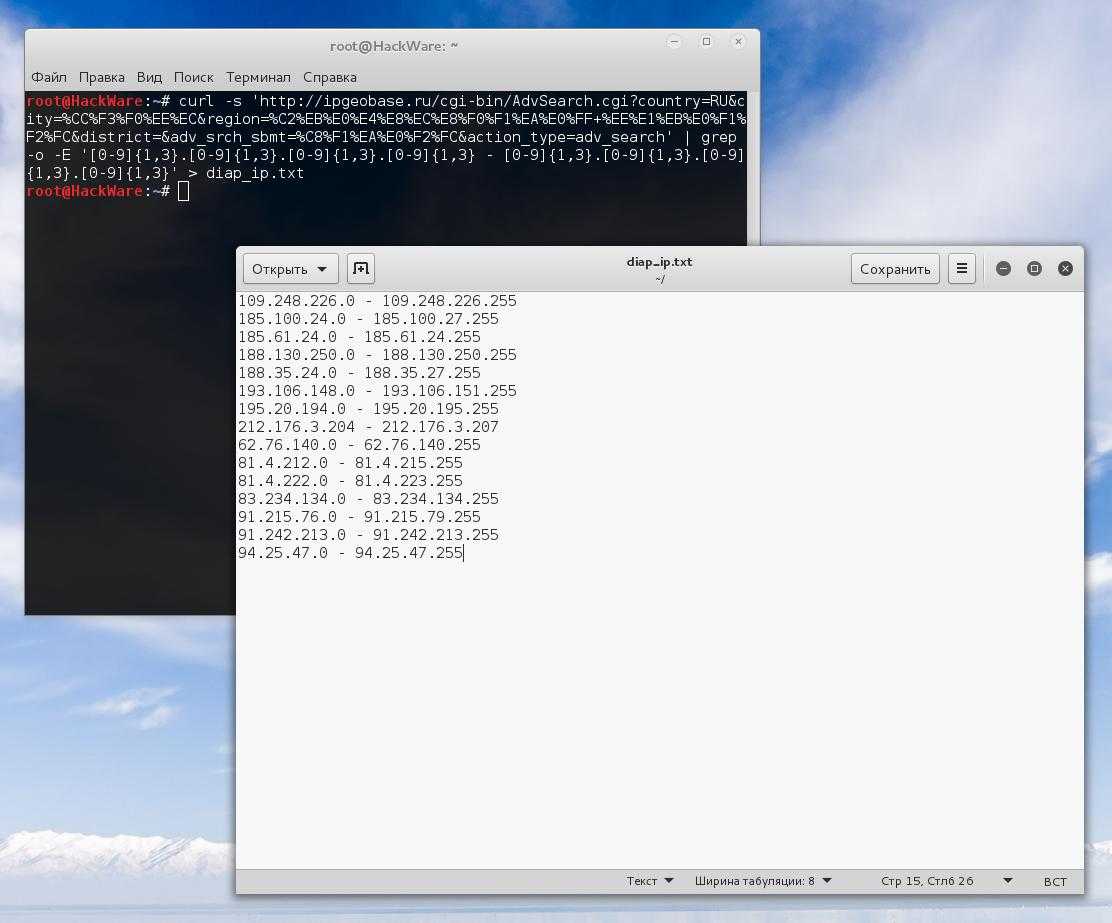Screen dimensions: 1112x923
Task: Close the diap_ip.txt editor window
Action: pos(1065,268)
